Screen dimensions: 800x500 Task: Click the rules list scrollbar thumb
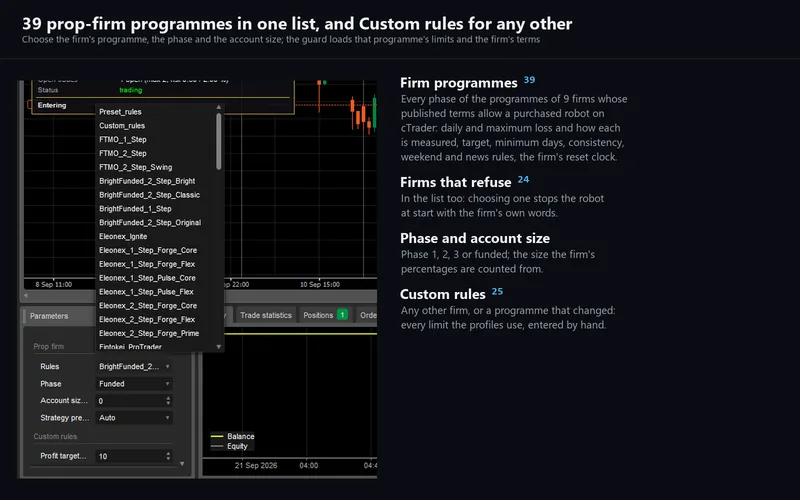pos(219,141)
